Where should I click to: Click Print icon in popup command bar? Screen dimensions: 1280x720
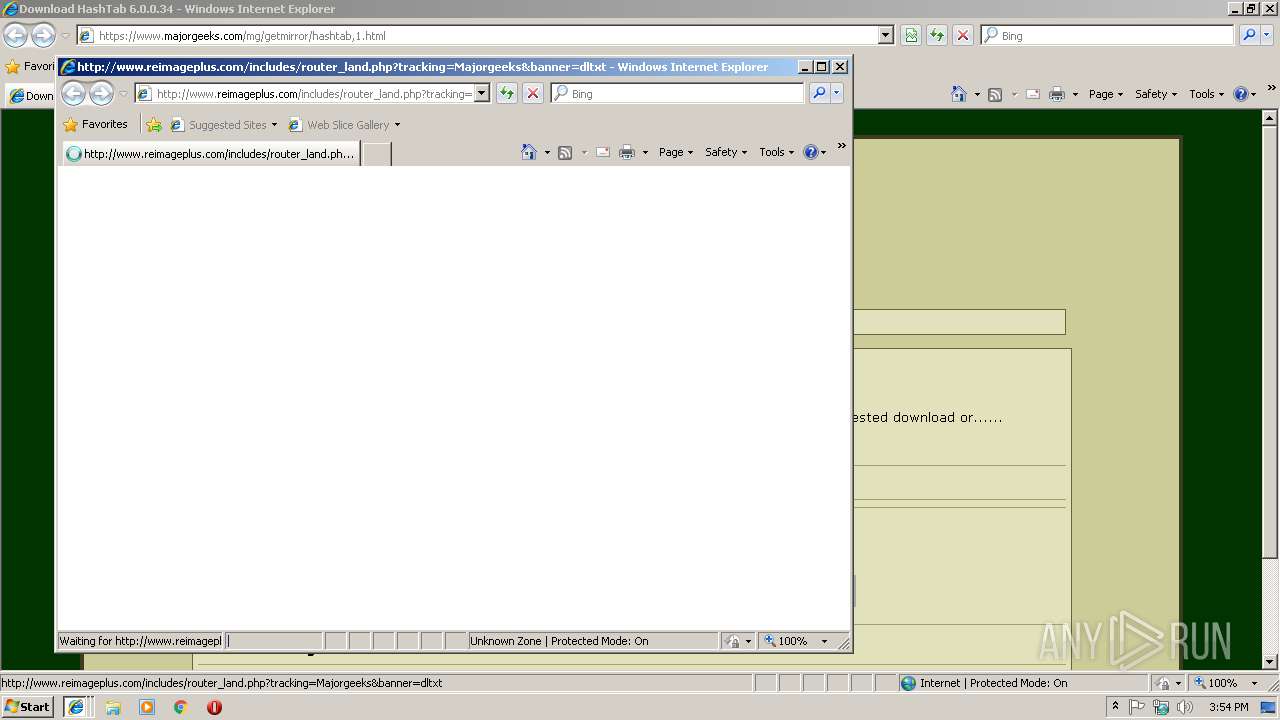click(x=627, y=152)
